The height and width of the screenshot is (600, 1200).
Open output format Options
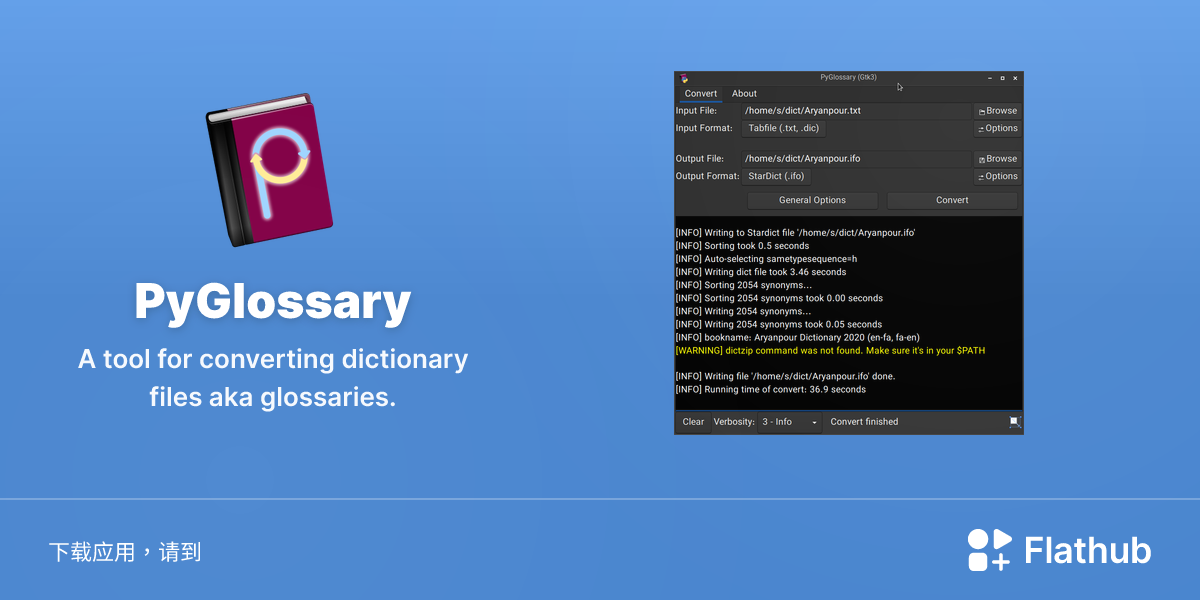click(x=998, y=176)
